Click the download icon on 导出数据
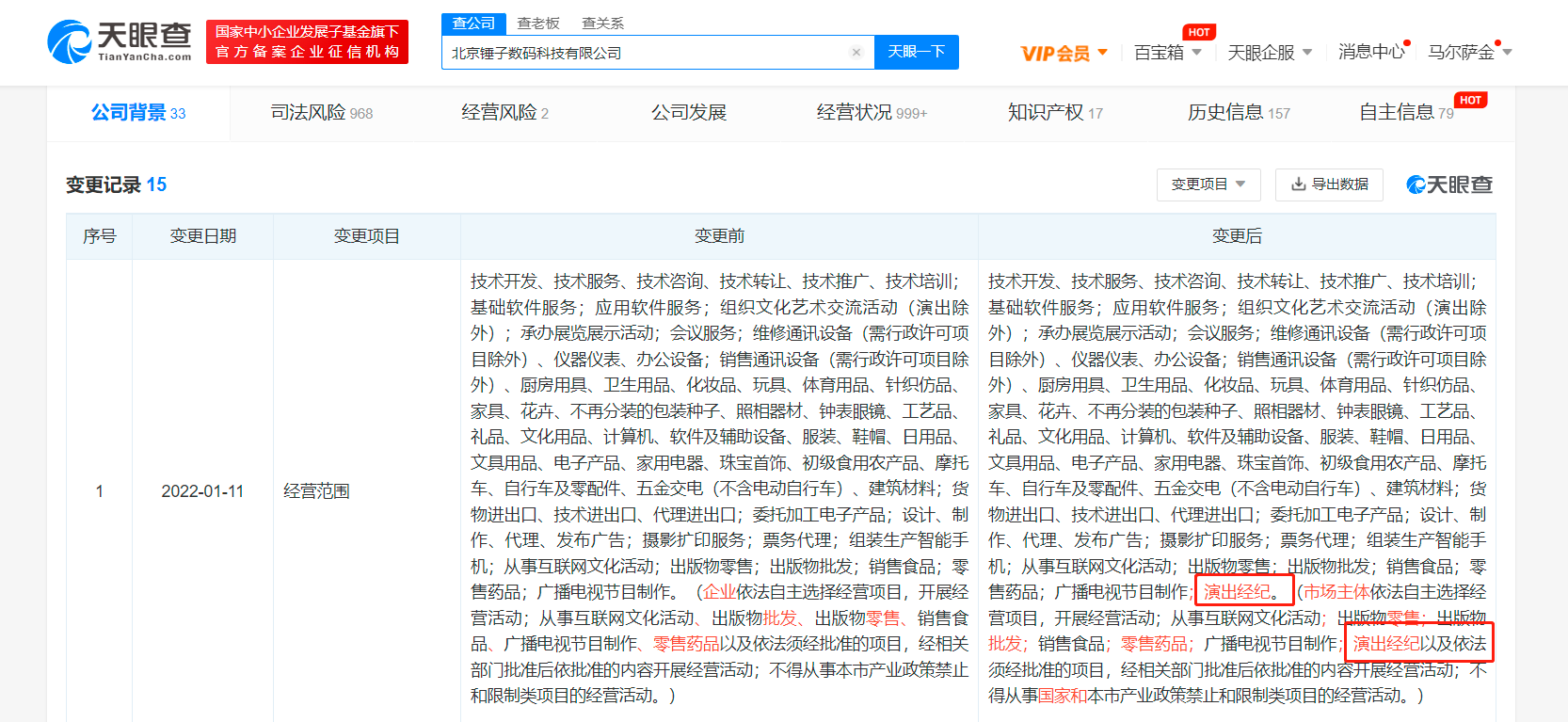 (x=1299, y=185)
